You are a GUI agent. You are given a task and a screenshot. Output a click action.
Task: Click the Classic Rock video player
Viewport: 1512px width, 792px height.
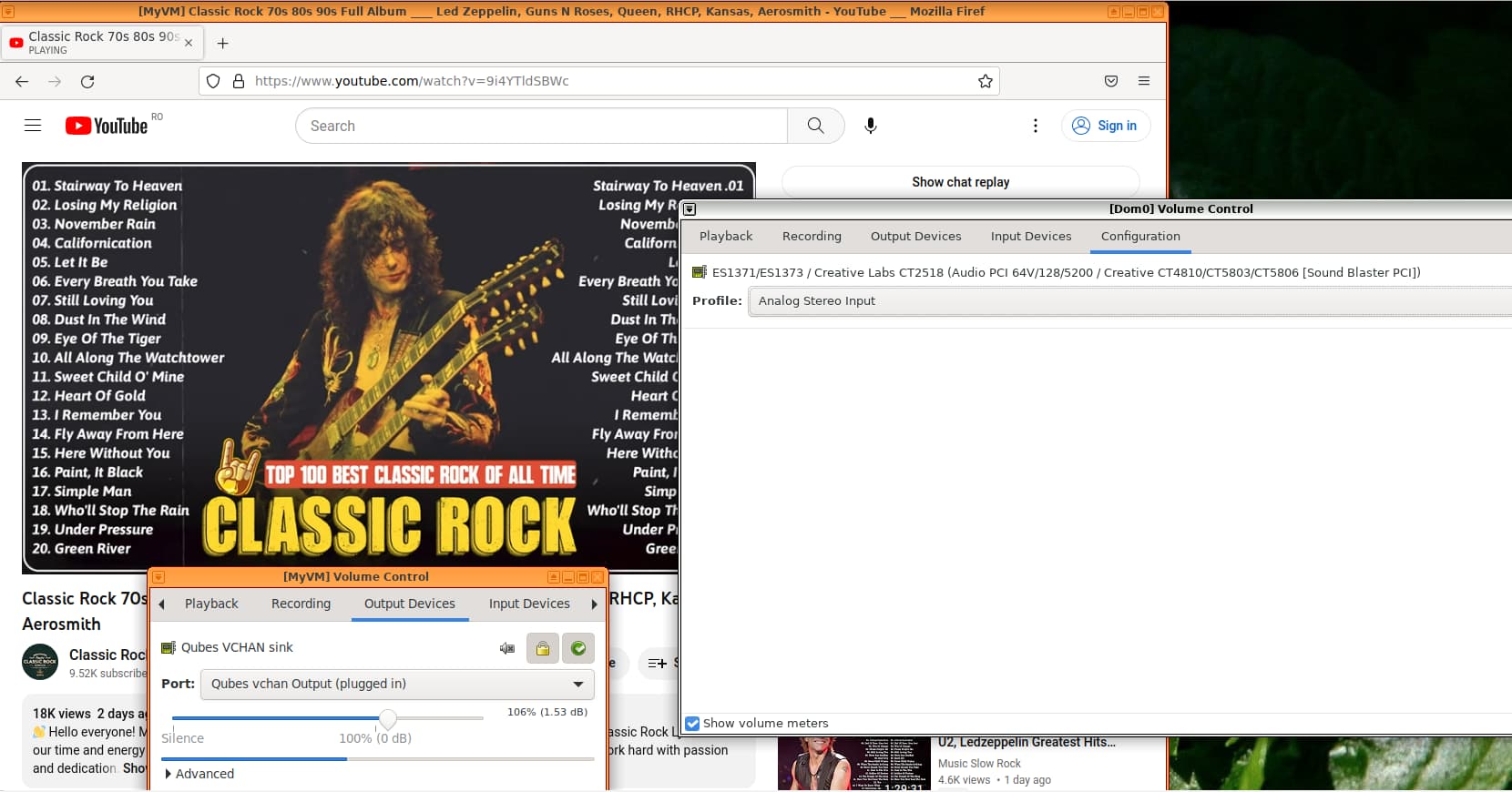click(x=389, y=368)
